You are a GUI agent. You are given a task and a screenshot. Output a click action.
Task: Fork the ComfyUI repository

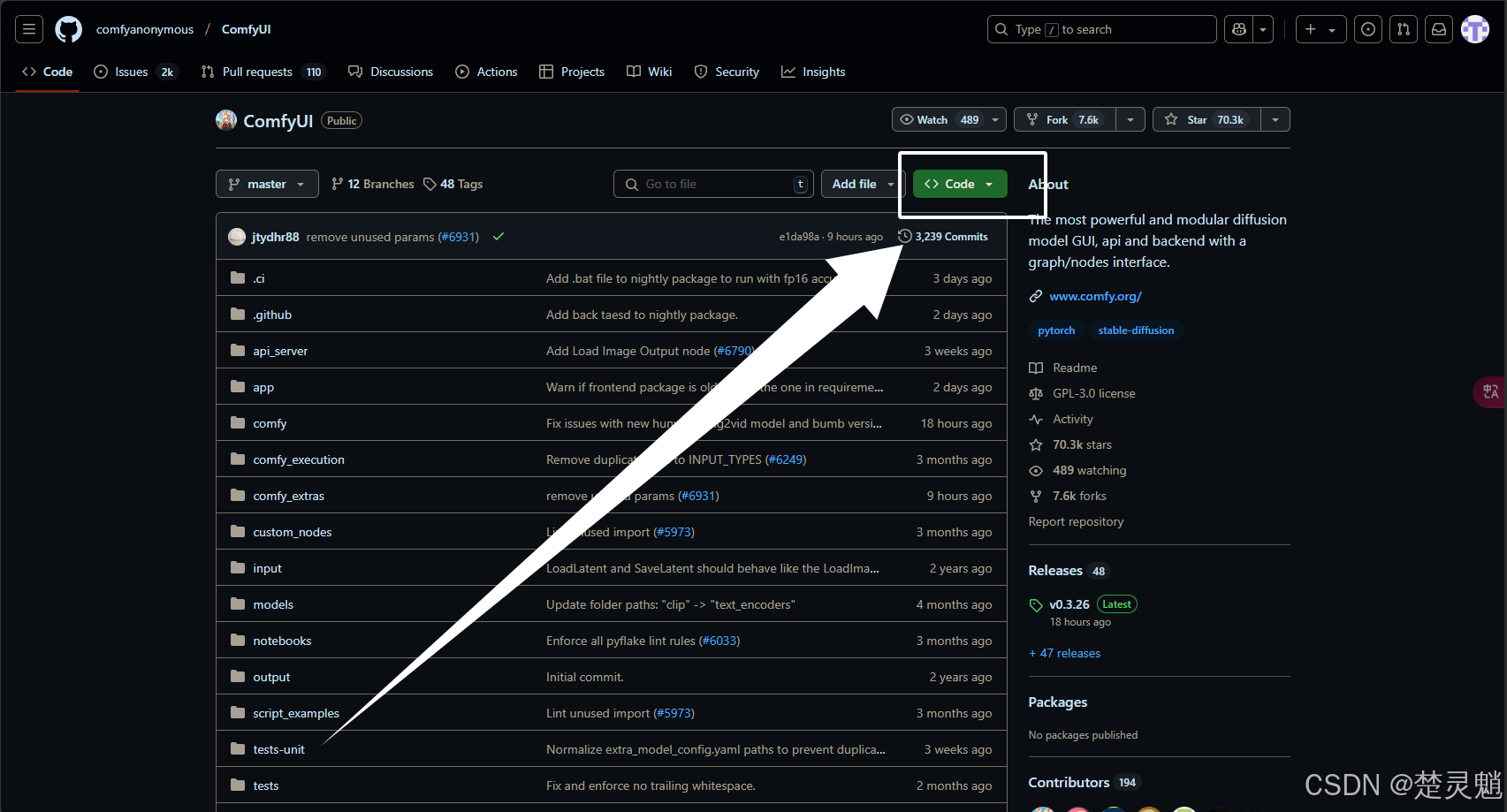pyautogui.click(x=1064, y=119)
